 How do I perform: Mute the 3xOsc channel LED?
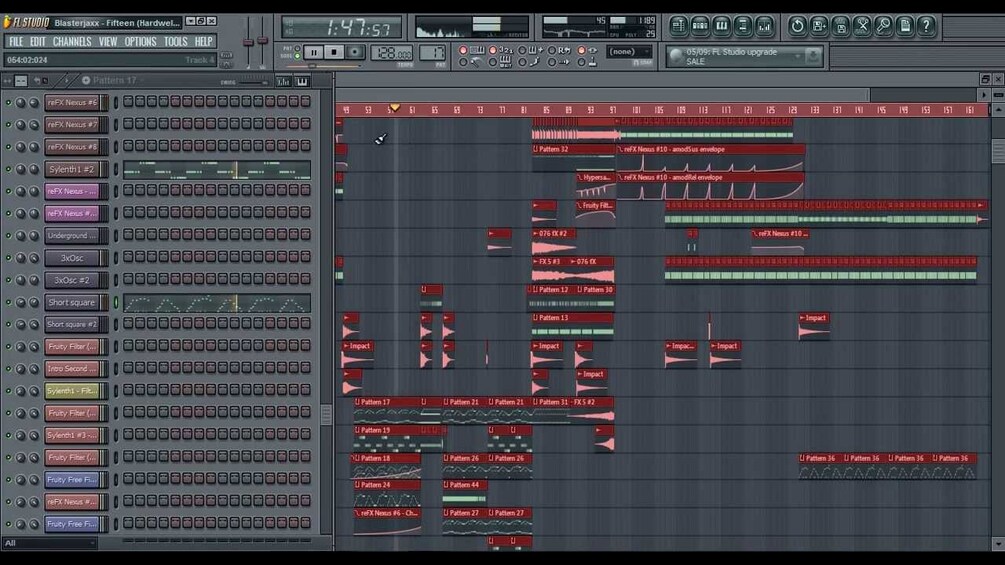pyautogui.click(x=8, y=258)
